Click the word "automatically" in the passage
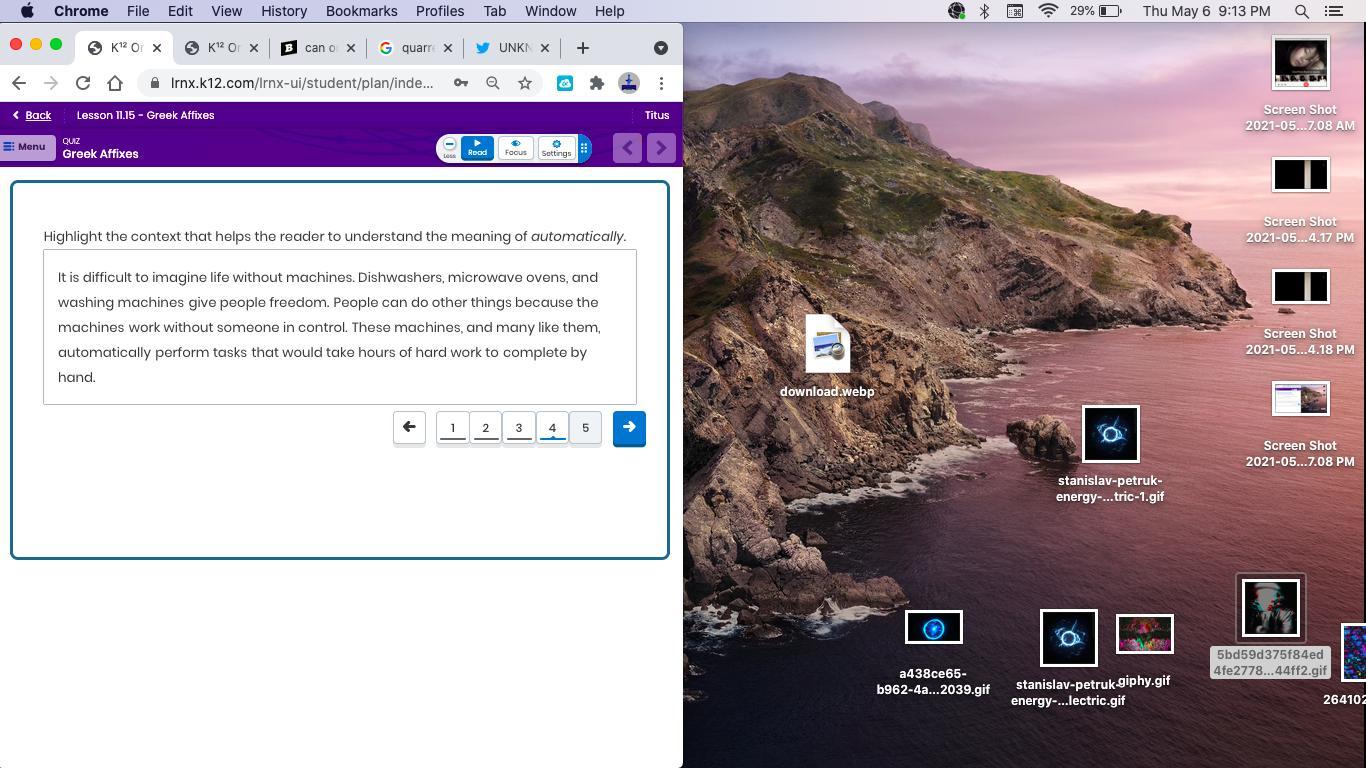 tap(104, 352)
